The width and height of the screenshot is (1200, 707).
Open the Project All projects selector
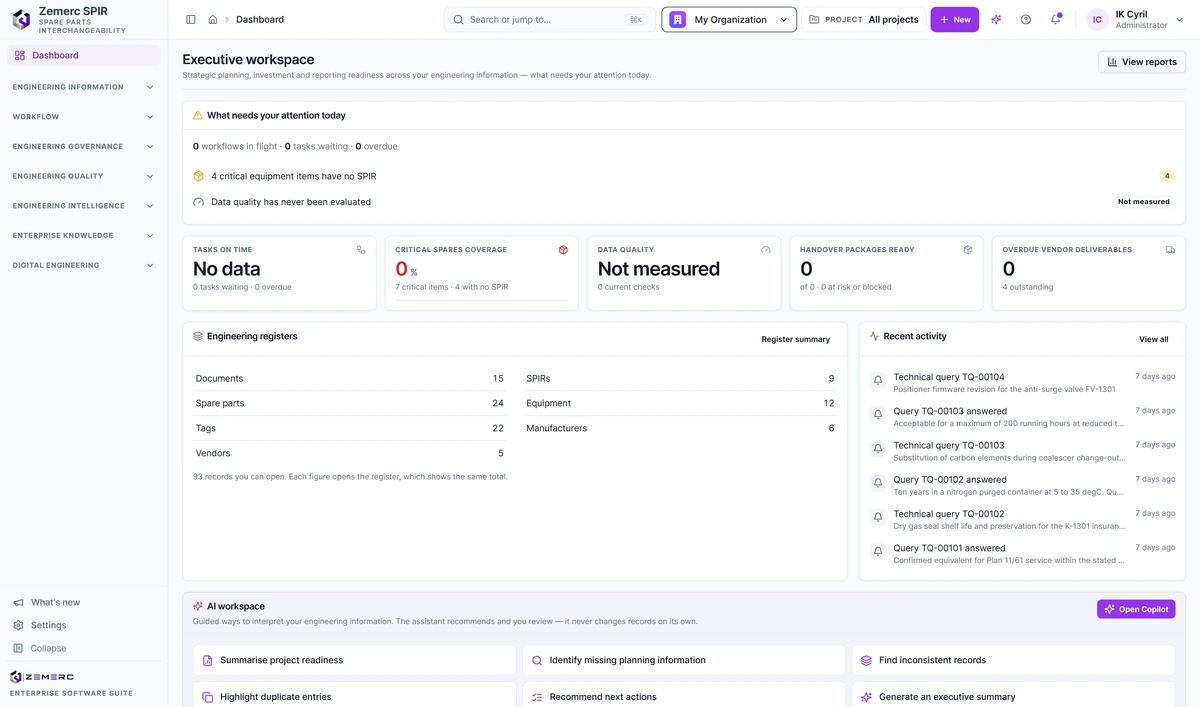pos(864,19)
